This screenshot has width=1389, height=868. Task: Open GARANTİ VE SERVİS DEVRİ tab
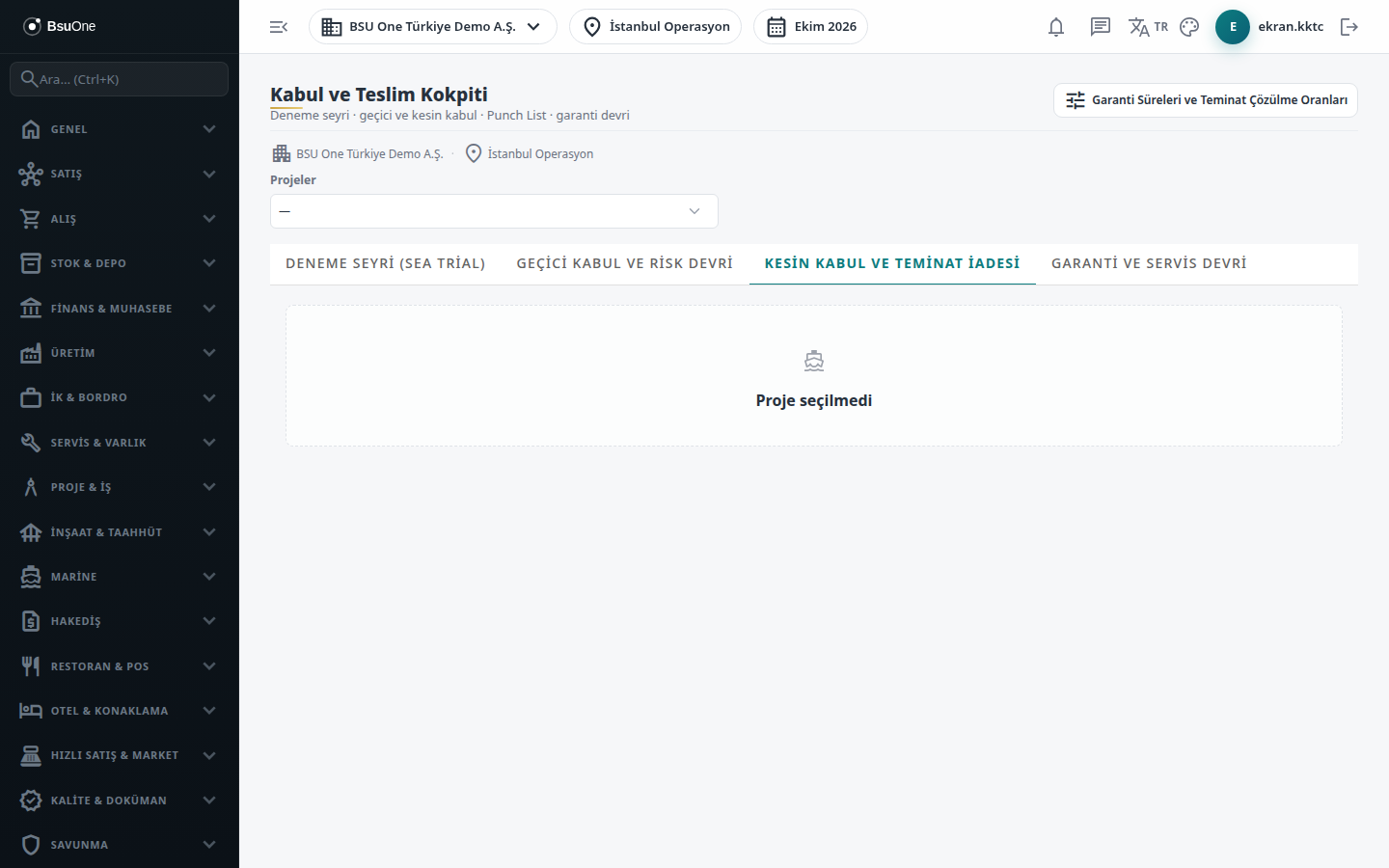pos(1149,263)
